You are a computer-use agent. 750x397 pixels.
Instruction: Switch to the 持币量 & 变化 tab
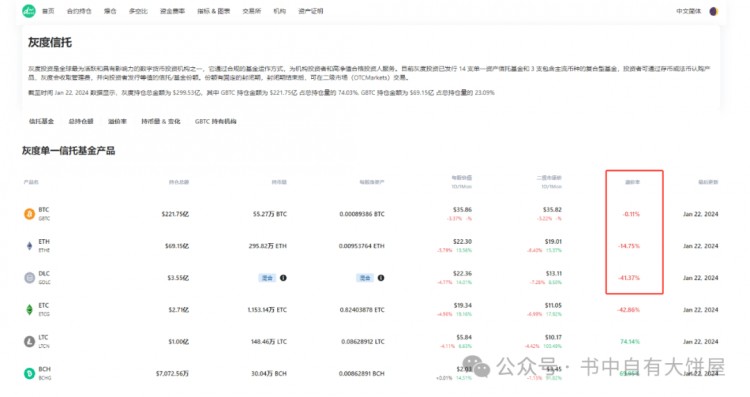pyautogui.click(x=161, y=121)
